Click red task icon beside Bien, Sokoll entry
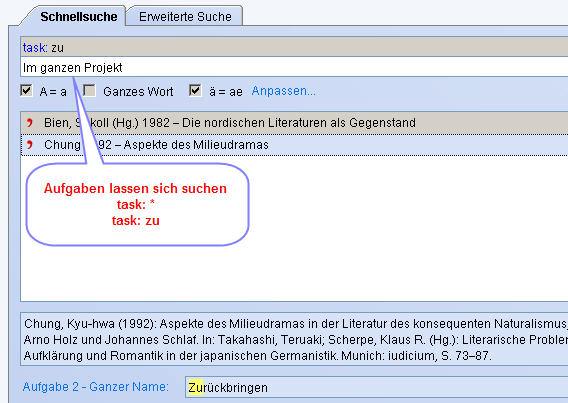Viewport: 568px width, 403px height. [x=30, y=123]
